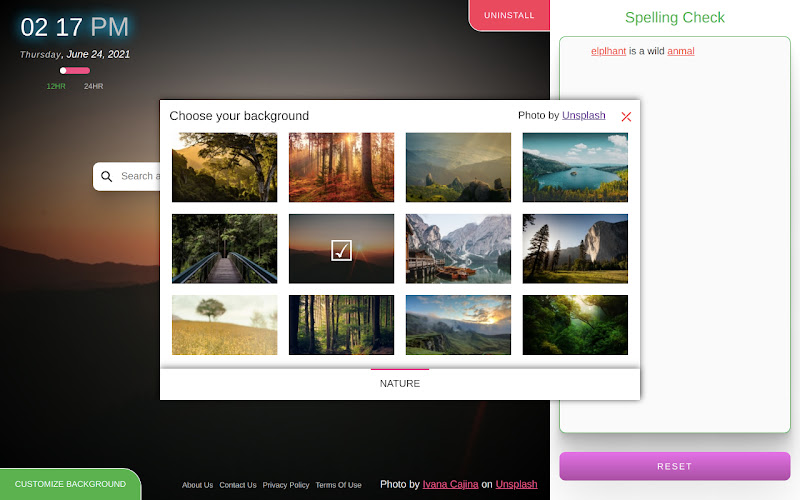The width and height of the screenshot is (800, 500).
Task: Choose the Yosemite cliff and pines thumbnail
Action: [x=575, y=248]
